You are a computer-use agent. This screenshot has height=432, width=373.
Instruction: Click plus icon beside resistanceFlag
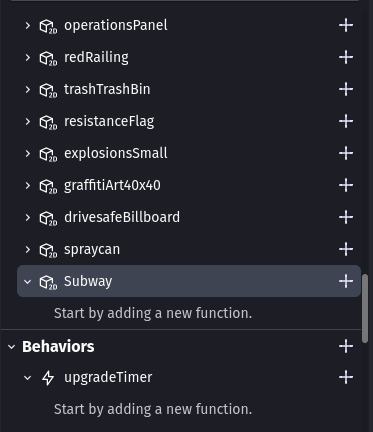(346, 121)
